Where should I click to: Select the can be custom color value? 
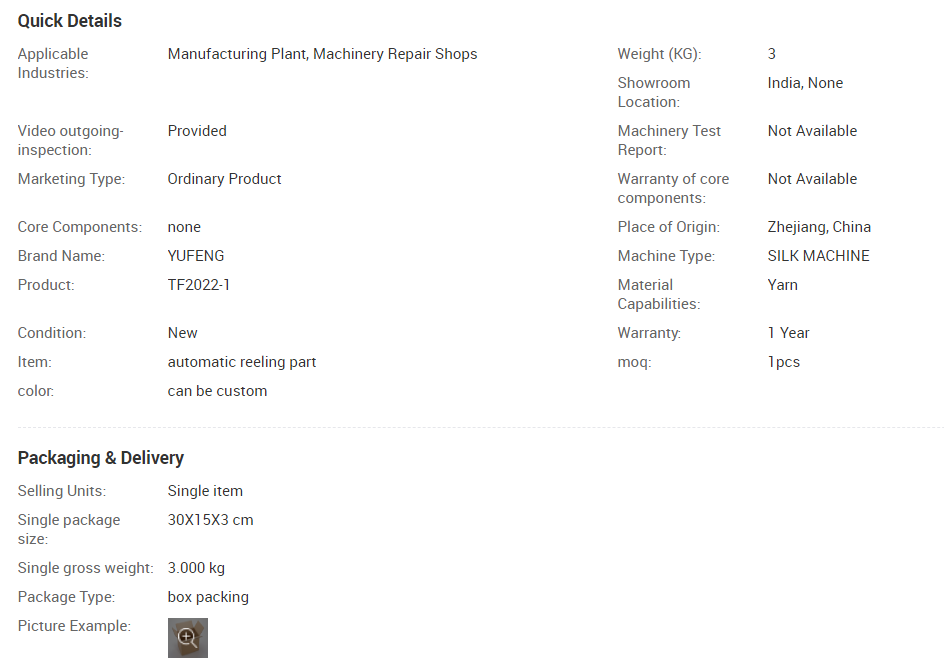click(217, 391)
